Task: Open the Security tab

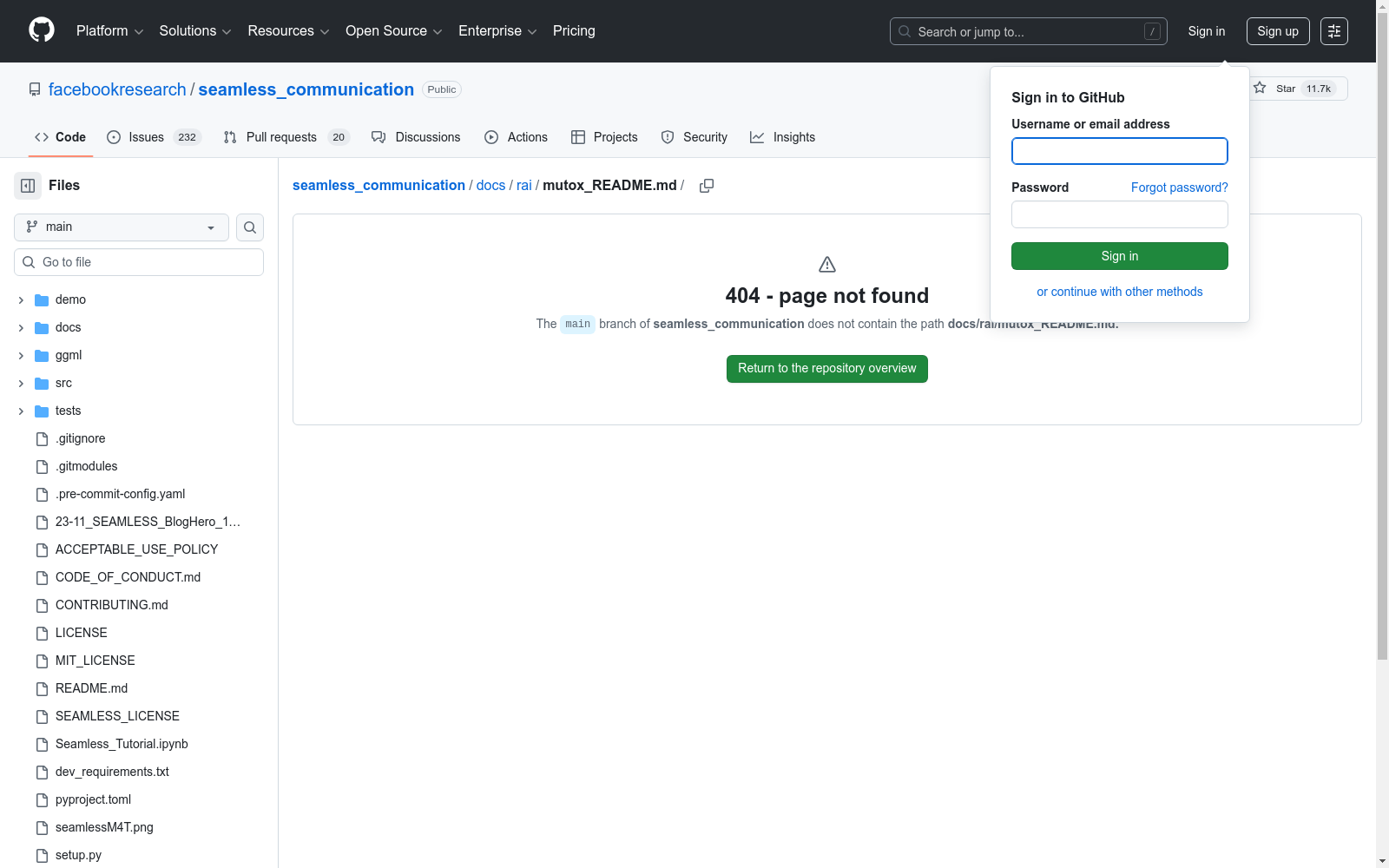Action: (694, 137)
